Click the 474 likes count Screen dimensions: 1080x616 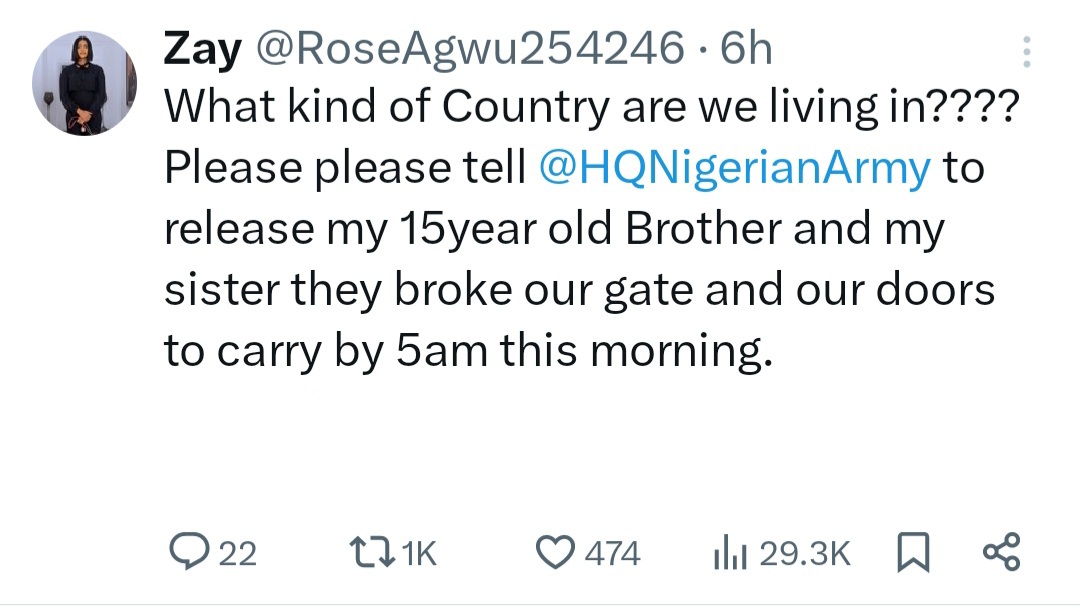coord(612,553)
